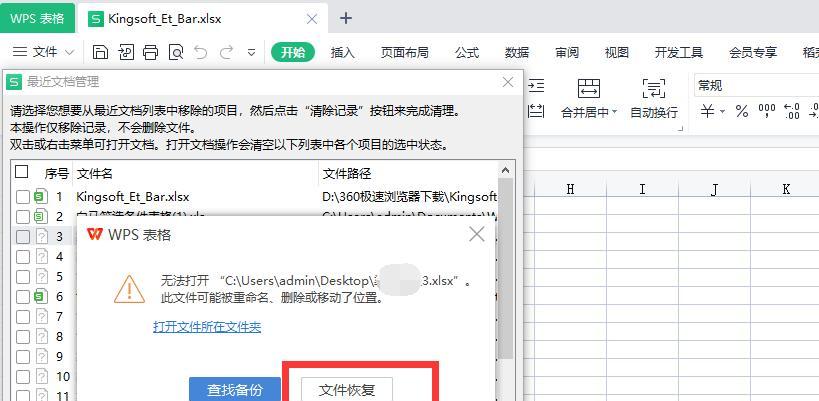Check the box for row 2
Image resolution: width=819 pixels, height=401 pixels.
22,216
